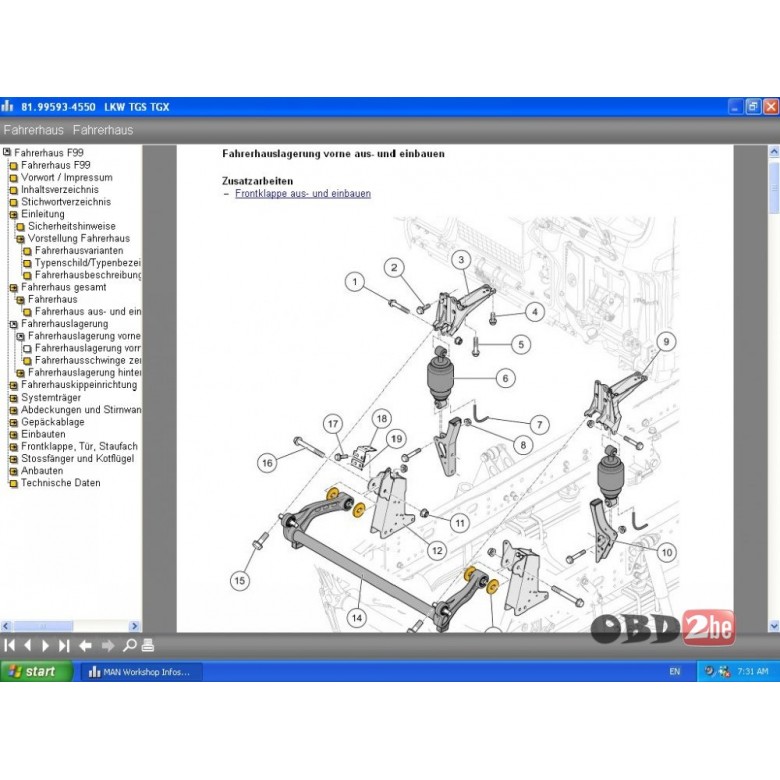
Task: Click the folder icon beside Fahrerhausvarianten
Action: [x=27, y=251]
